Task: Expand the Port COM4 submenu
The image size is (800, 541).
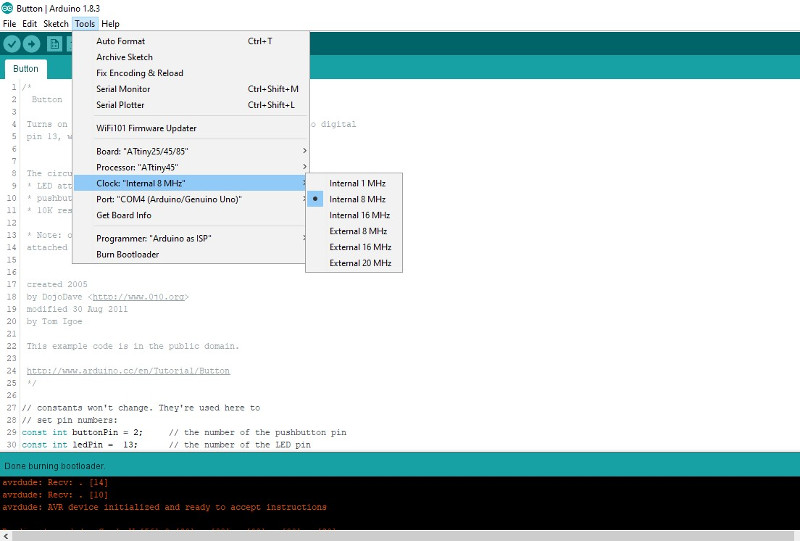Action: click(190, 199)
